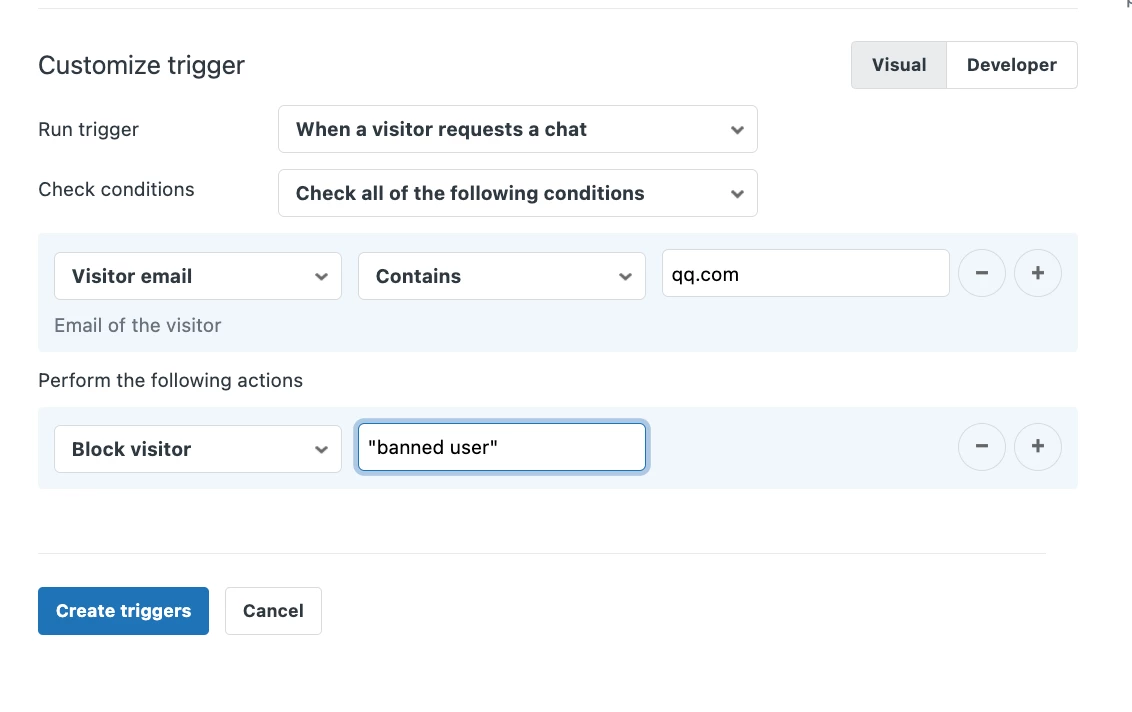The width and height of the screenshot is (1132, 712).
Task: Focus the qq.com condition value field
Action: tap(805, 274)
